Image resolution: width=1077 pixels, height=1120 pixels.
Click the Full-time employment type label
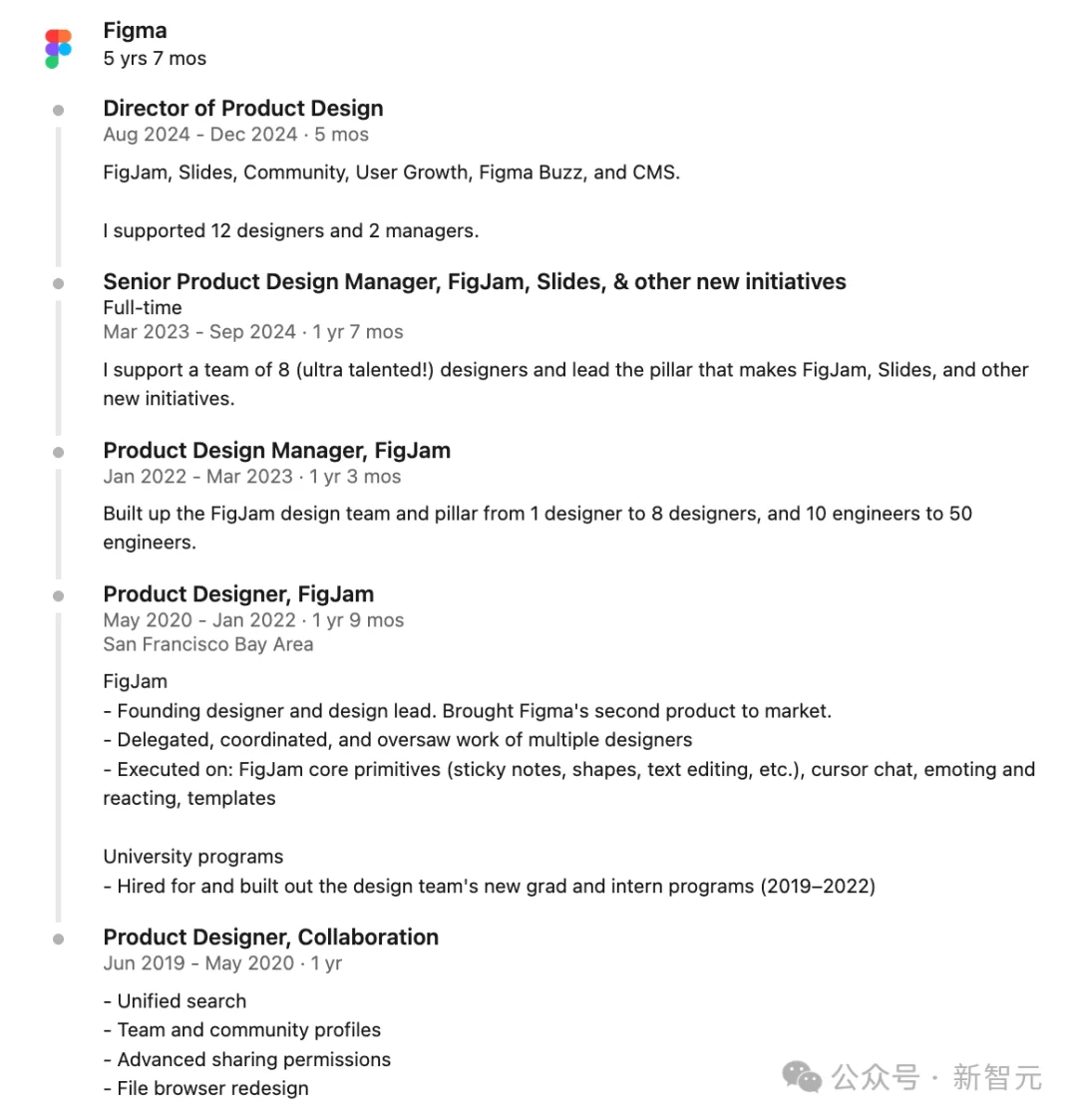(143, 308)
